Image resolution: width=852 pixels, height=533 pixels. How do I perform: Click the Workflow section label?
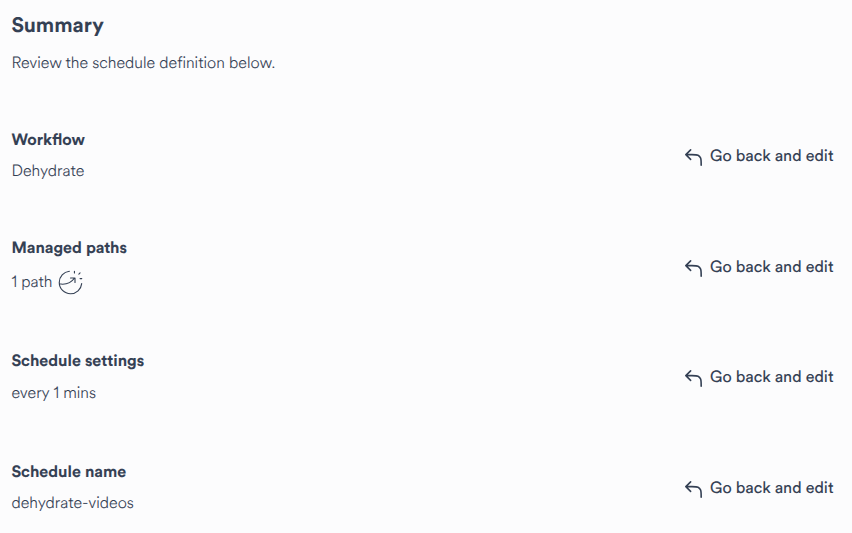tap(48, 140)
